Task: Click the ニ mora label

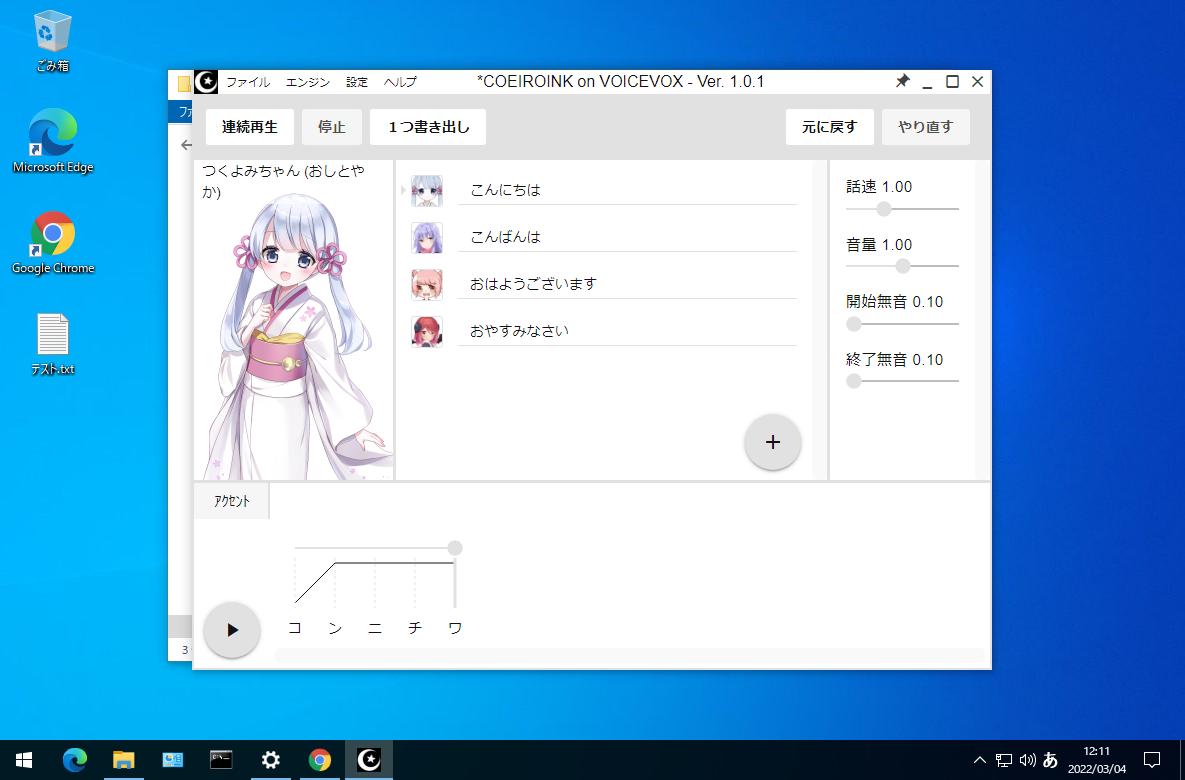Action: point(375,628)
